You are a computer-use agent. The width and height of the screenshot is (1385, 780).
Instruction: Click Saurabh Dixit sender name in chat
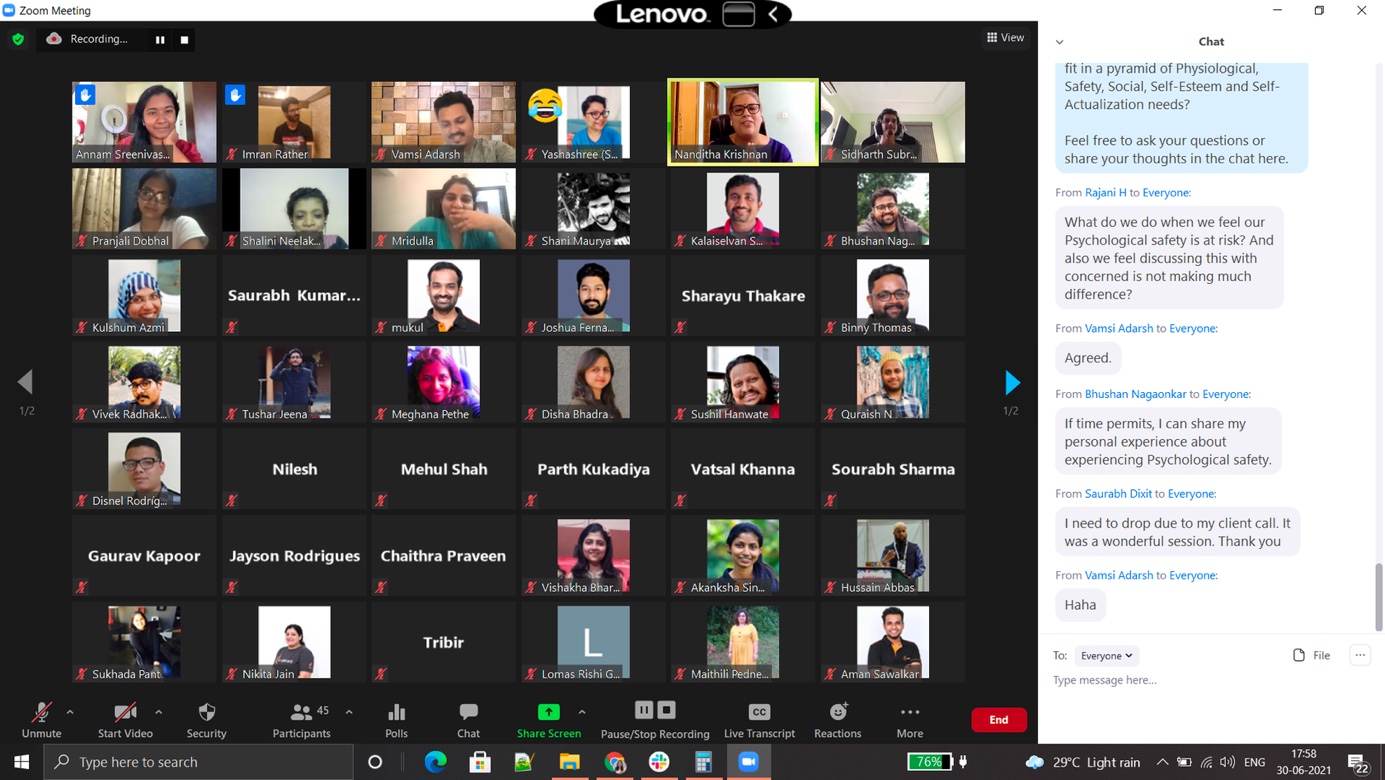pyautogui.click(x=1118, y=494)
